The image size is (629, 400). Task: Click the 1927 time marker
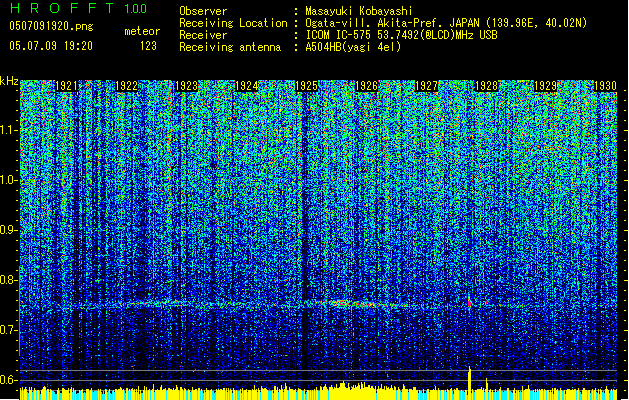[x=426, y=86]
